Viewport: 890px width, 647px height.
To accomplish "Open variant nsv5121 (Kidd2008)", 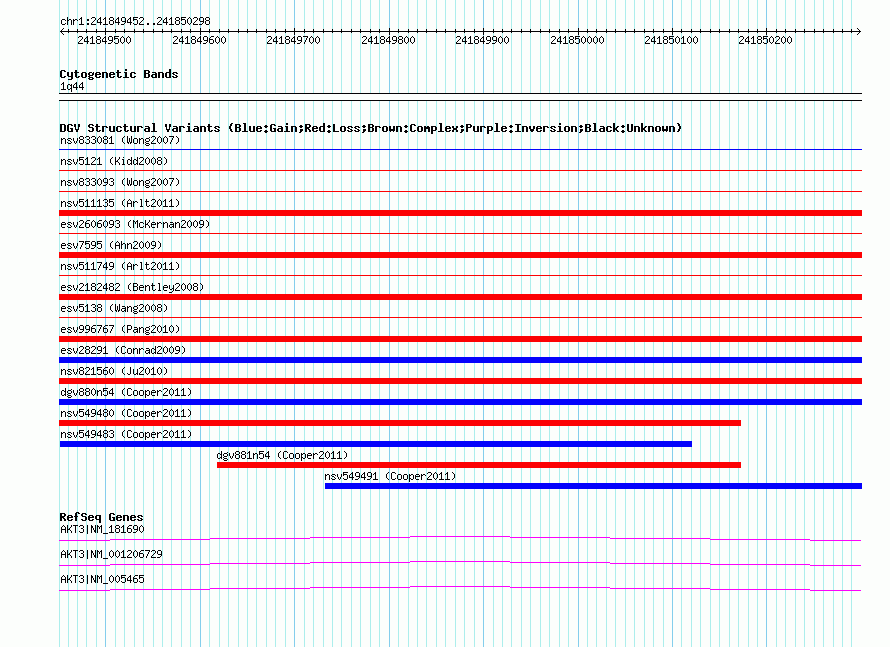I will click(114, 161).
